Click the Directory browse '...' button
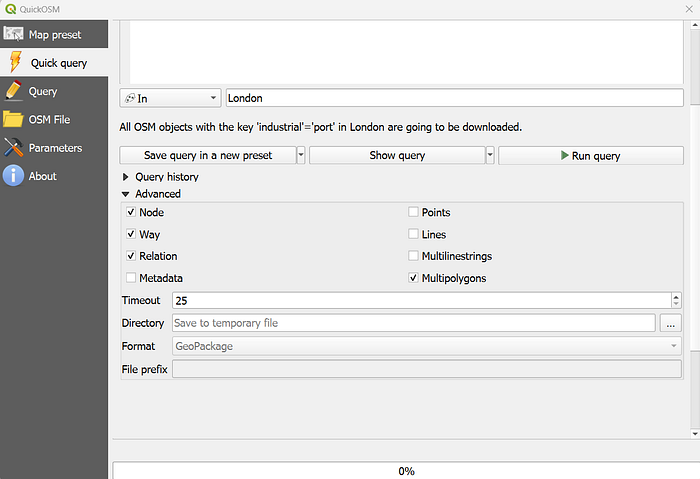Image resolution: width=700 pixels, height=479 pixels. (x=671, y=323)
